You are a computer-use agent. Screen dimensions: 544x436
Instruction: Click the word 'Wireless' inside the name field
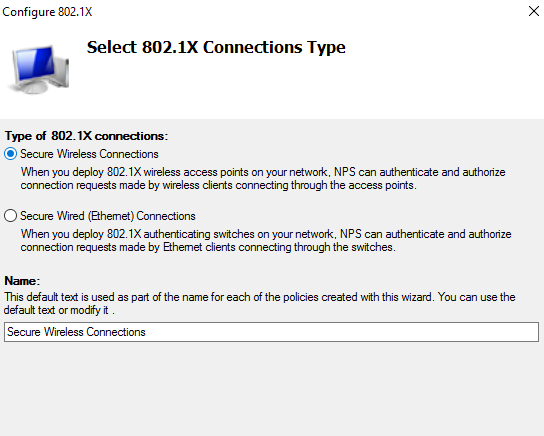click(63, 332)
